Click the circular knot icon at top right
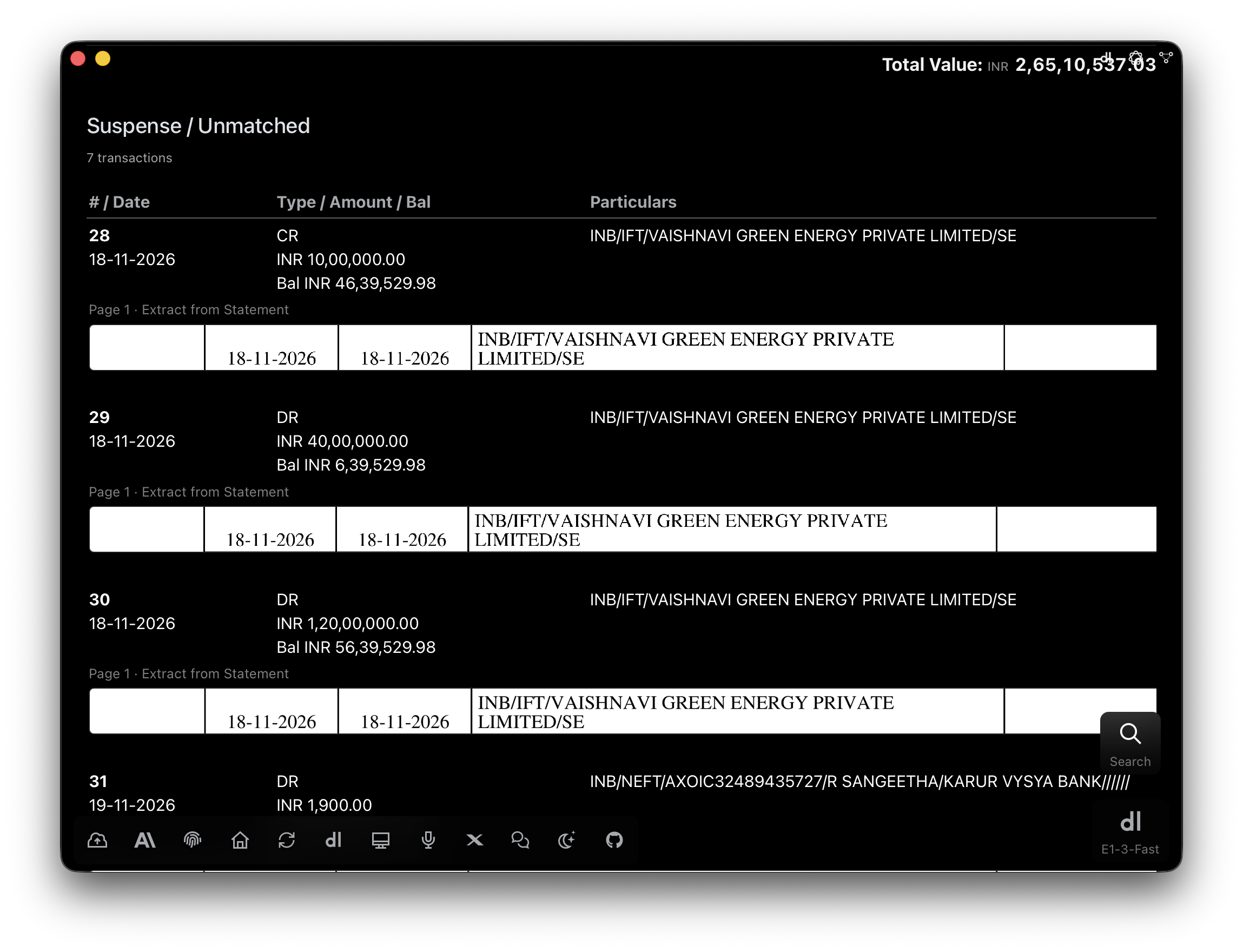The height and width of the screenshot is (952, 1243). (1135, 58)
